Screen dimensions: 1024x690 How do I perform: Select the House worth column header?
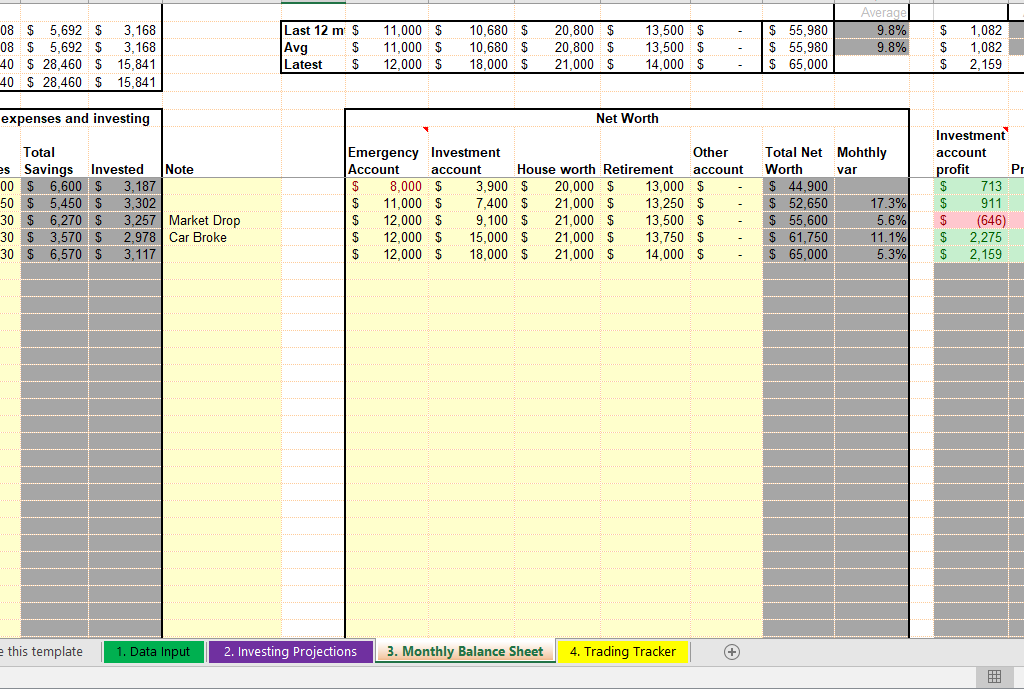pyautogui.click(x=556, y=169)
